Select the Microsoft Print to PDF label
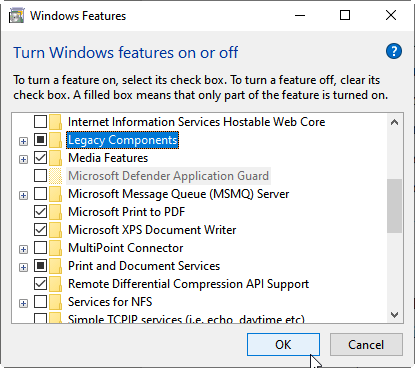415x368 pixels. [x=127, y=212]
